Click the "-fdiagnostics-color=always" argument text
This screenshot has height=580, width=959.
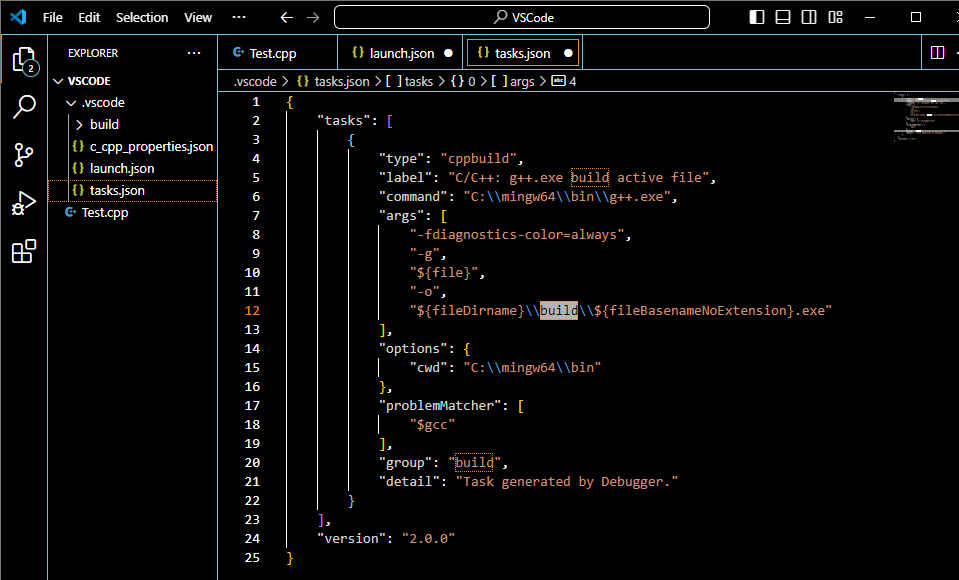pyautogui.click(x=517, y=234)
